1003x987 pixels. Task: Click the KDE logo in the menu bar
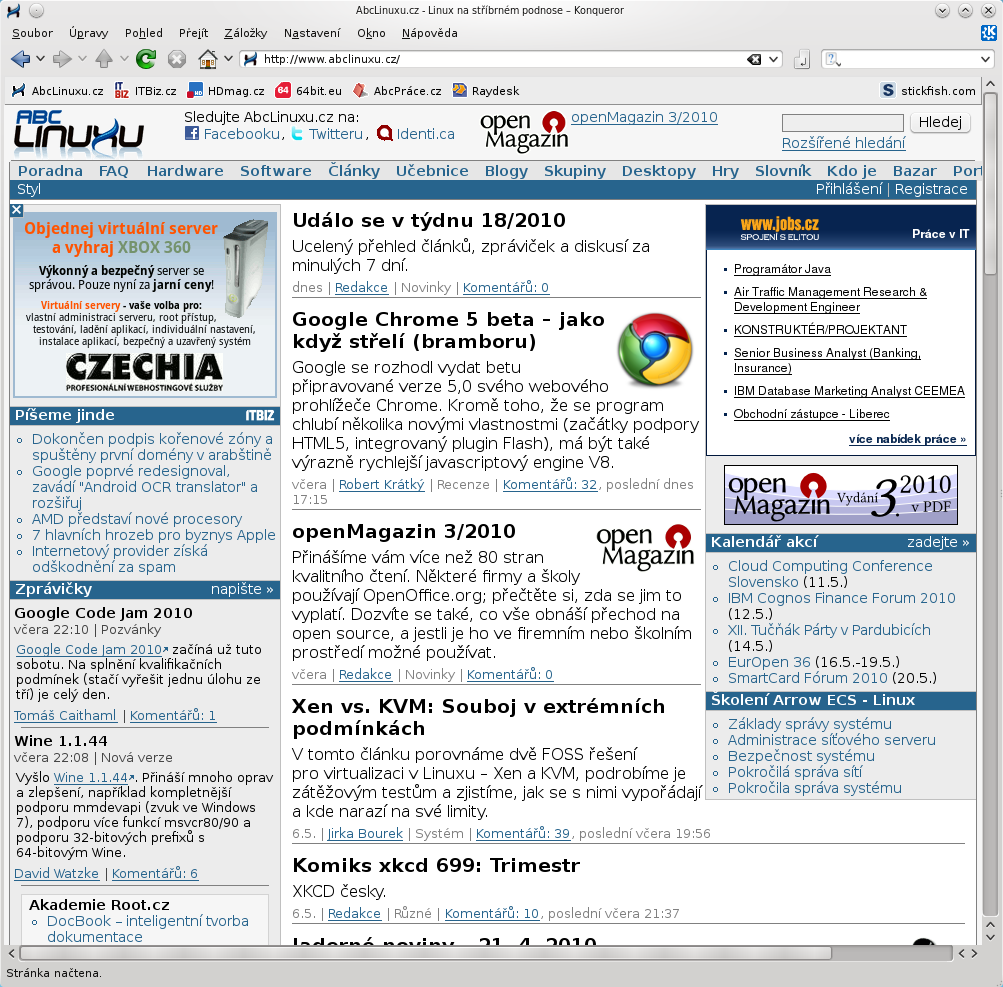coord(989,33)
